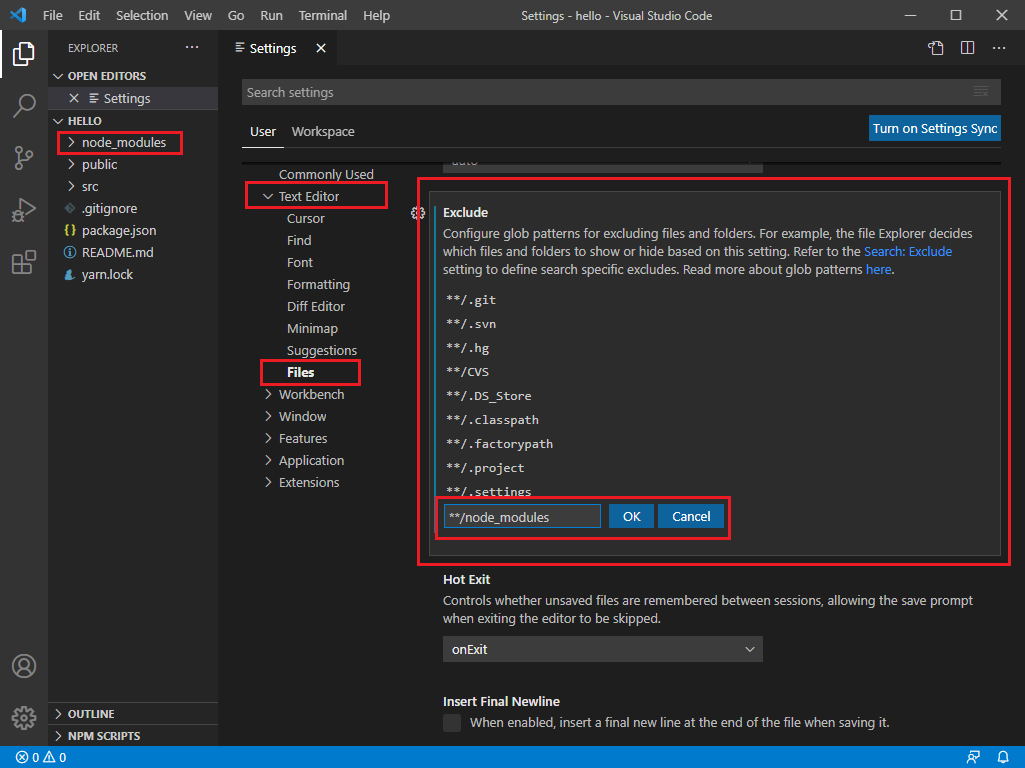Open the Edit menu
This screenshot has width=1025, height=768.
pyautogui.click(x=89, y=15)
